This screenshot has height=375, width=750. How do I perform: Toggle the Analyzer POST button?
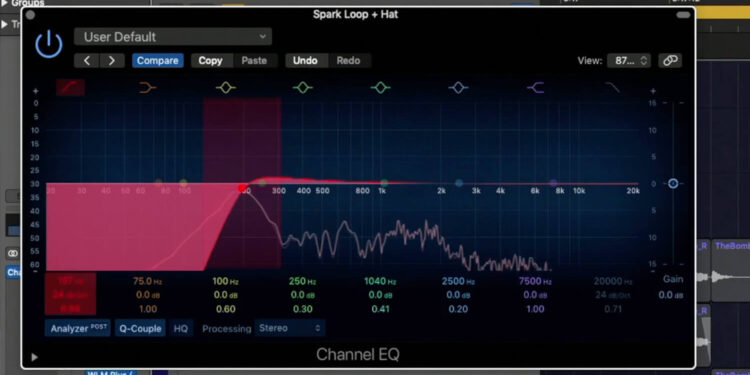coord(77,328)
